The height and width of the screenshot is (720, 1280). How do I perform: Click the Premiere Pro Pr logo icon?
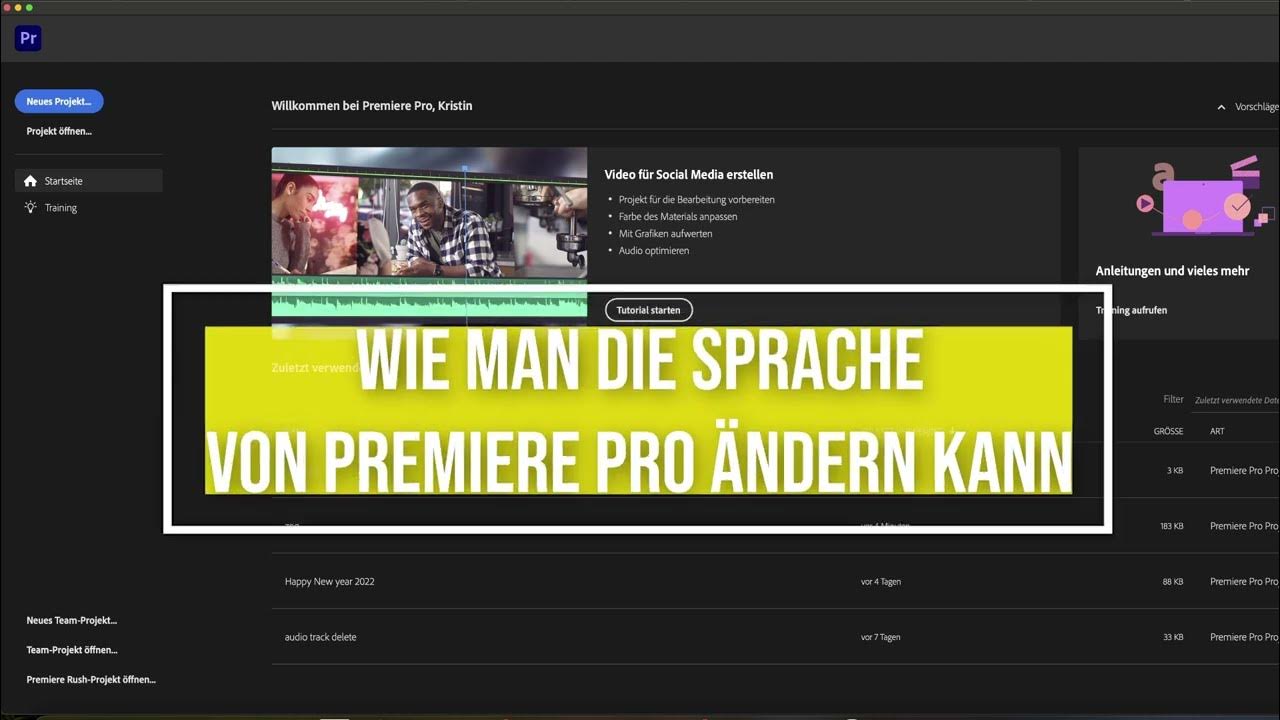28,39
